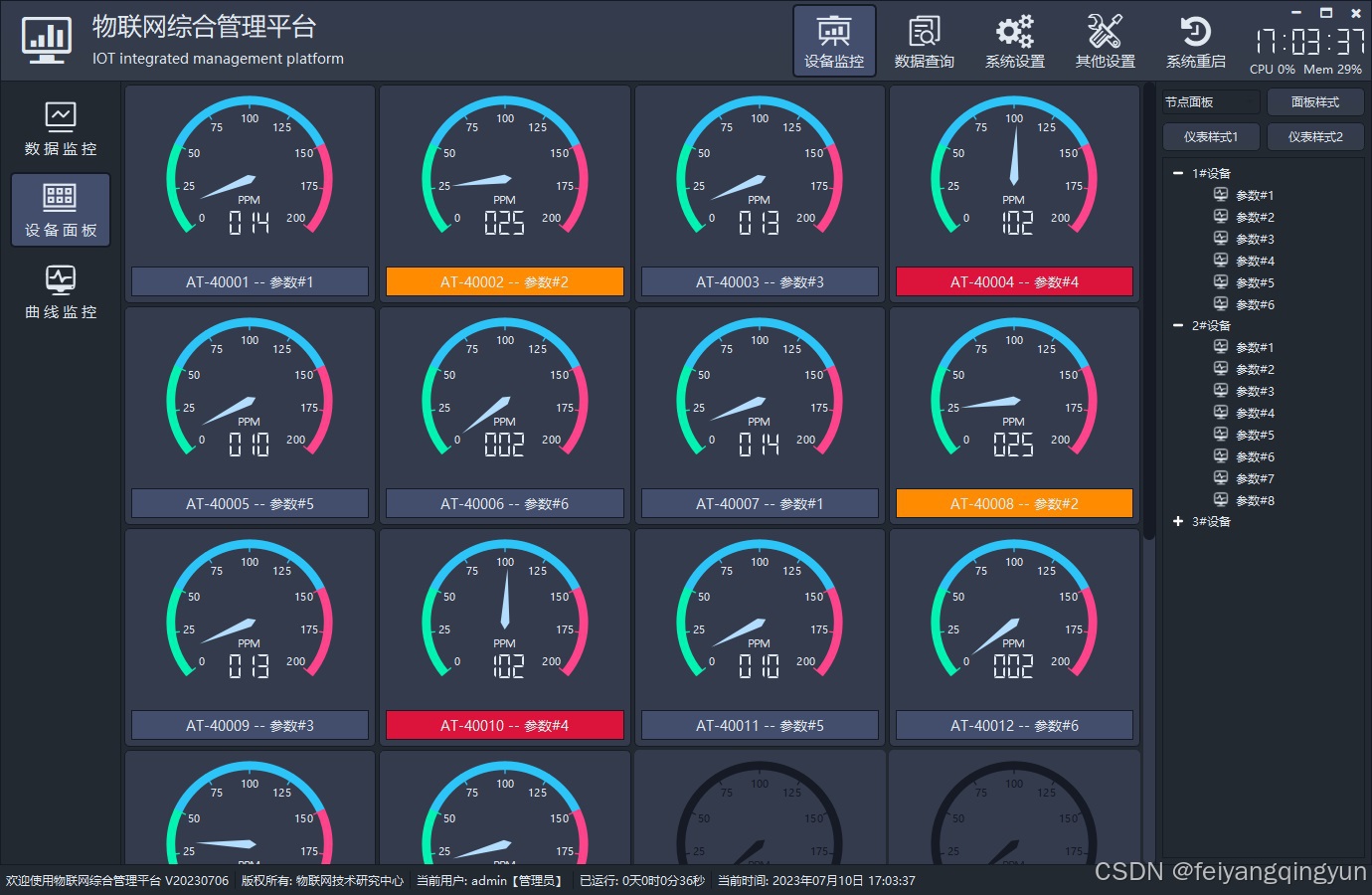Click the 物联网综合管理平台 title text

205,27
